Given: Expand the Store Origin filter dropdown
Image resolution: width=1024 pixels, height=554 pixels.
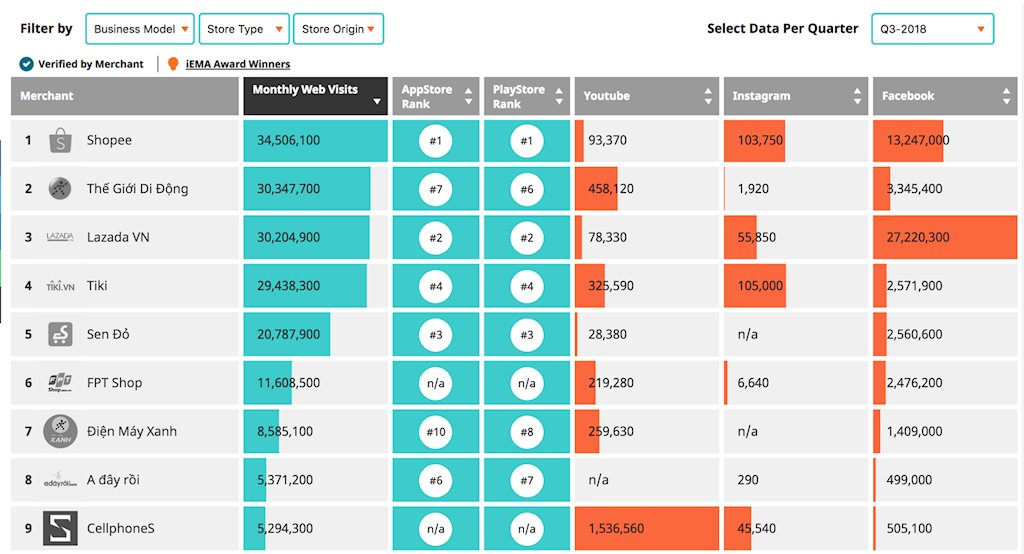Looking at the screenshot, I should [x=338, y=29].
